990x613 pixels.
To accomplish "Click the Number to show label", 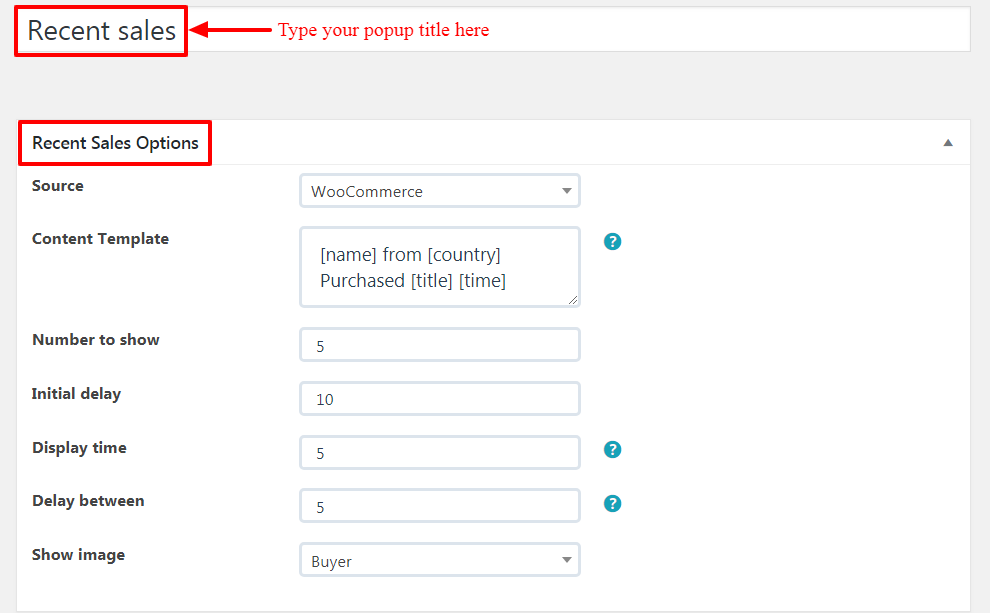I will 96,340.
